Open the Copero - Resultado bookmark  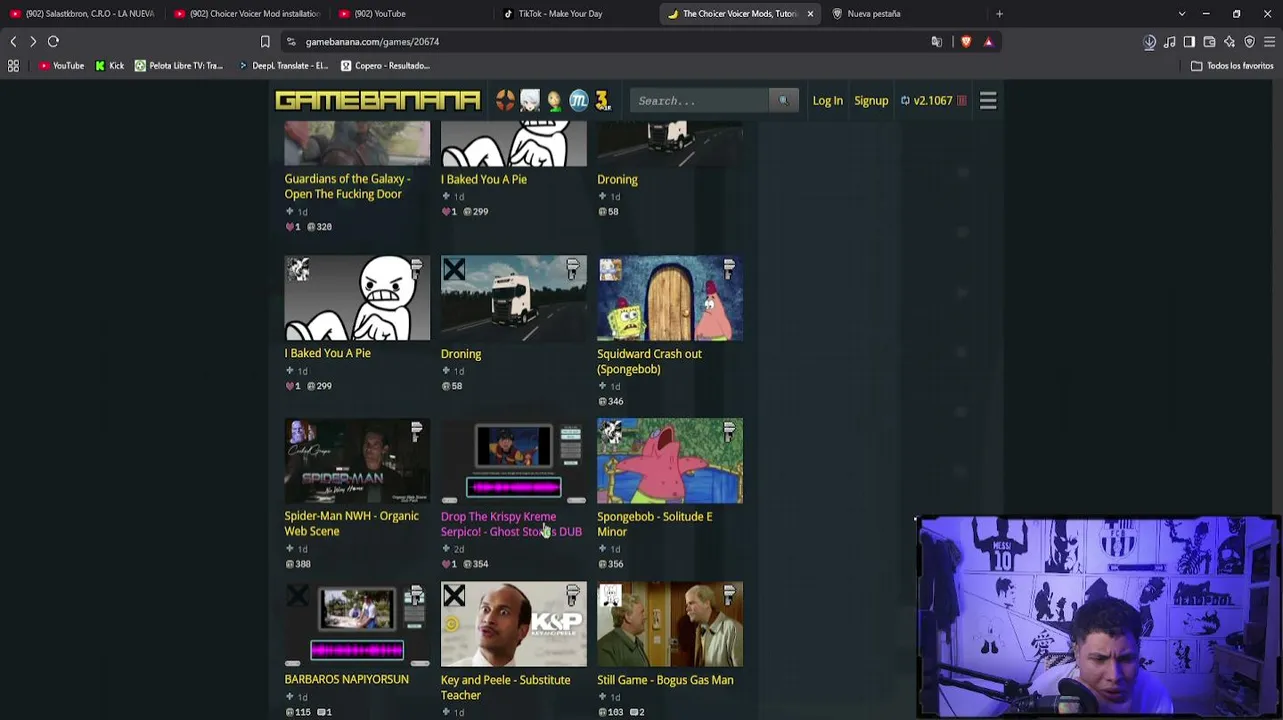(x=386, y=66)
